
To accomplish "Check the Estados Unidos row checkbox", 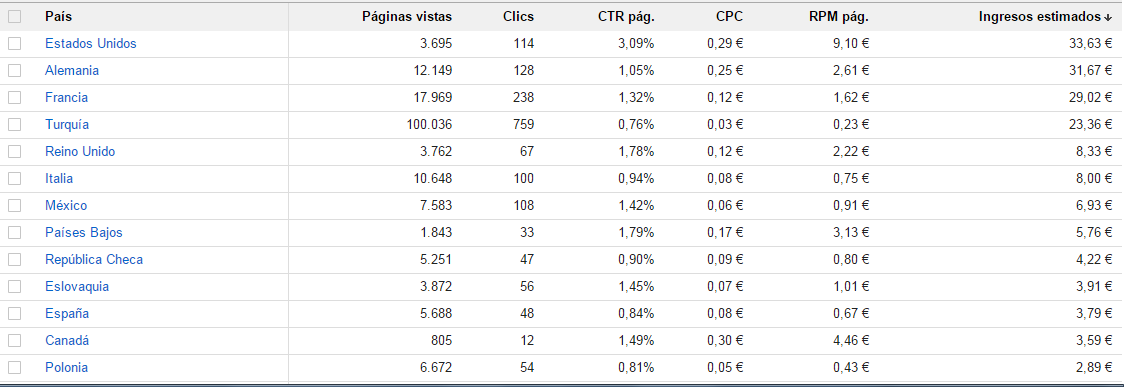I will click(x=14, y=44).
